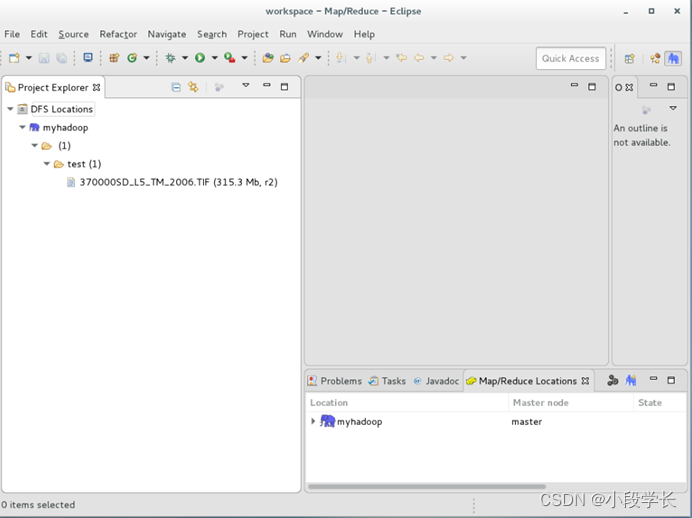The image size is (692, 518).
Task: Open the New wizard dropdown arrow
Action: pyautogui.click(x=29, y=58)
